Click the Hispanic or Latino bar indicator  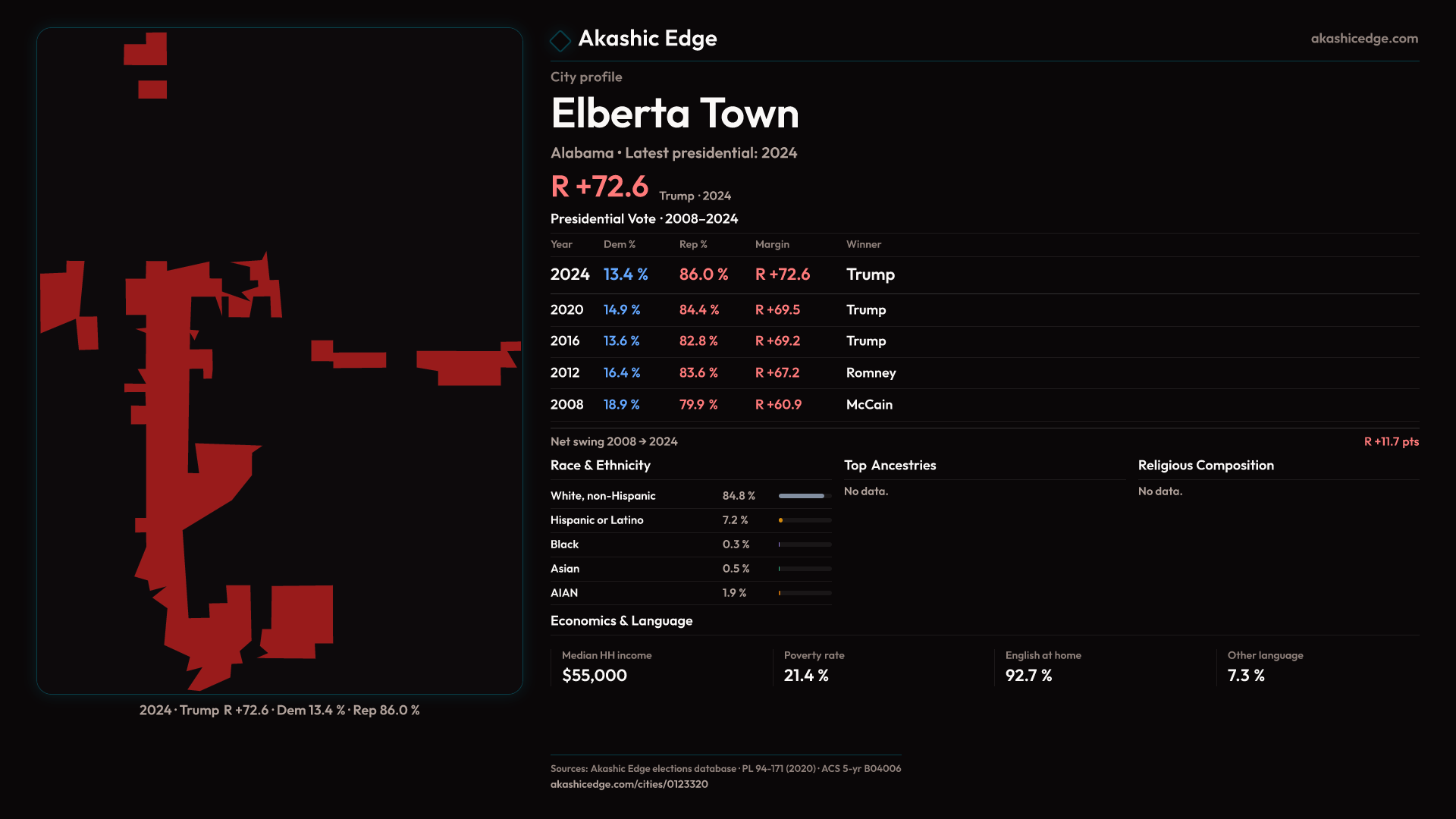coord(804,520)
